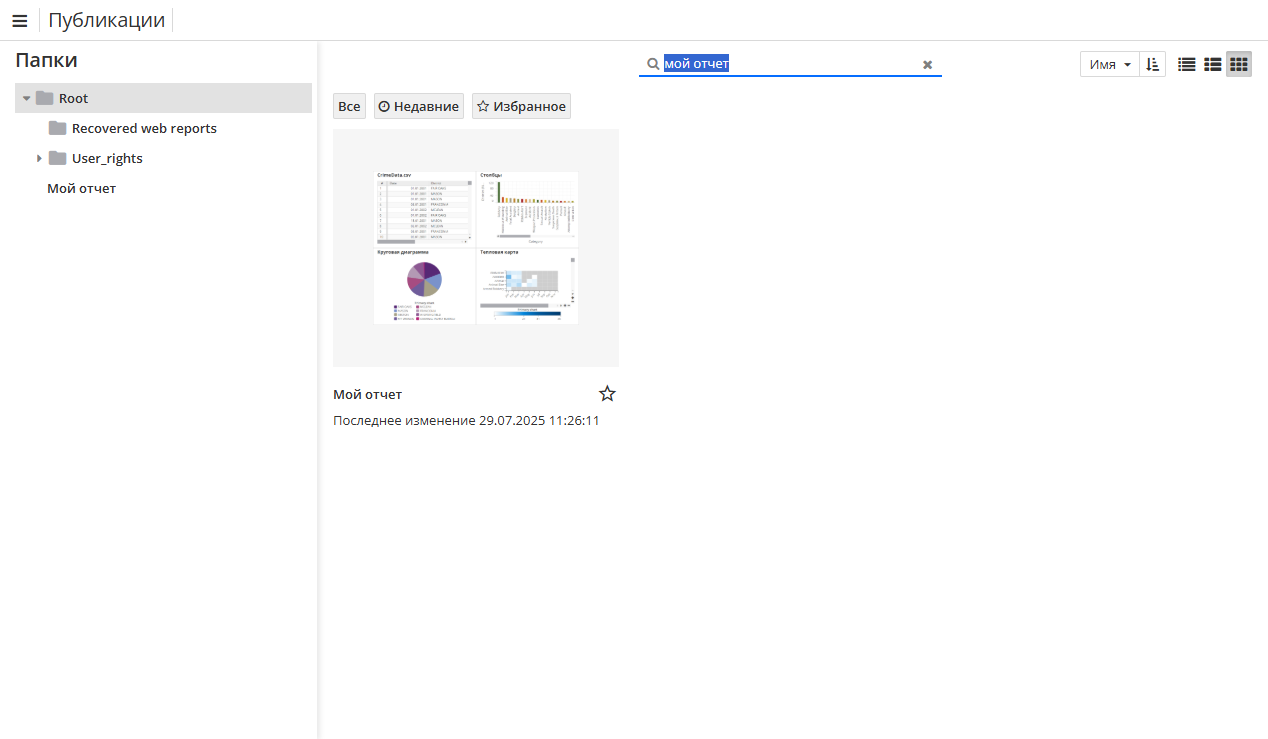Click the User_rights folder icon
The height and width of the screenshot is (739, 1268).
[57, 158]
